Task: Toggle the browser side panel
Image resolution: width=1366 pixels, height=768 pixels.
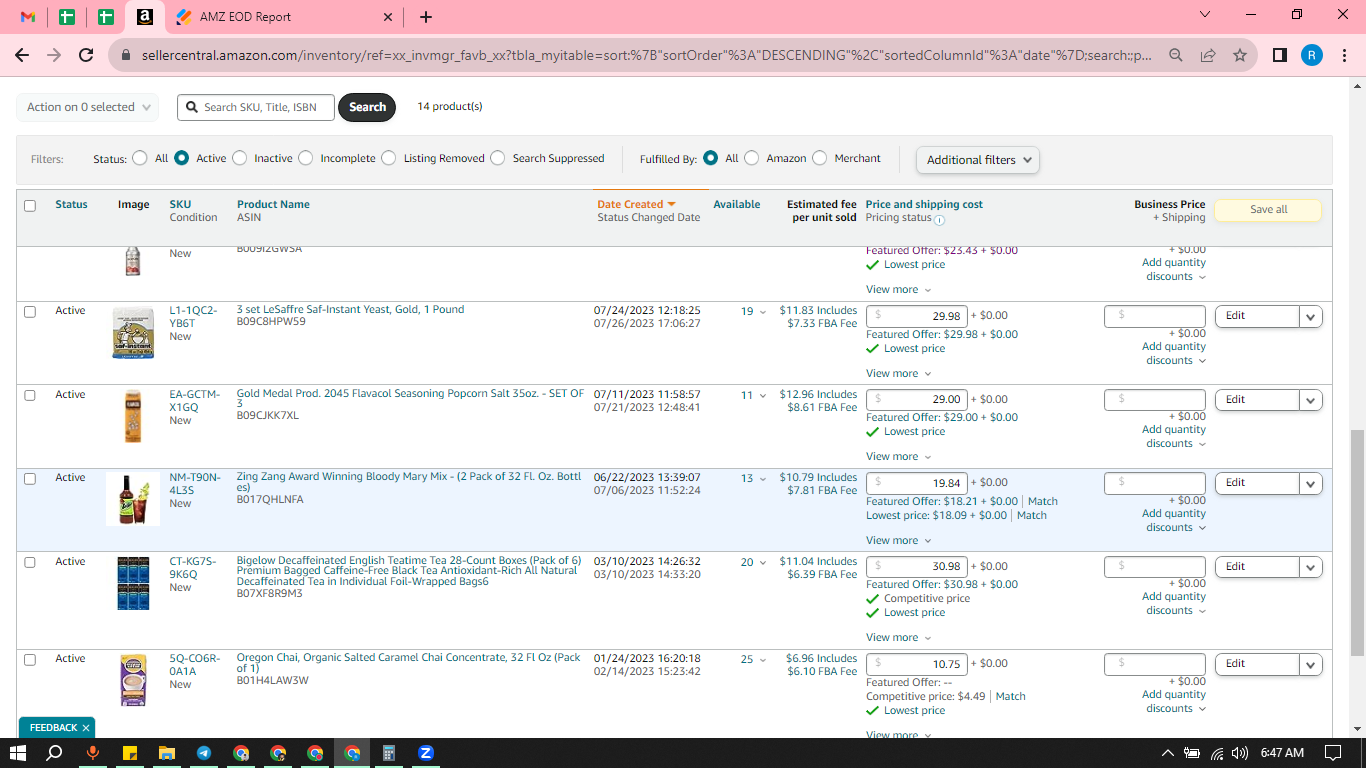Action: point(1280,55)
